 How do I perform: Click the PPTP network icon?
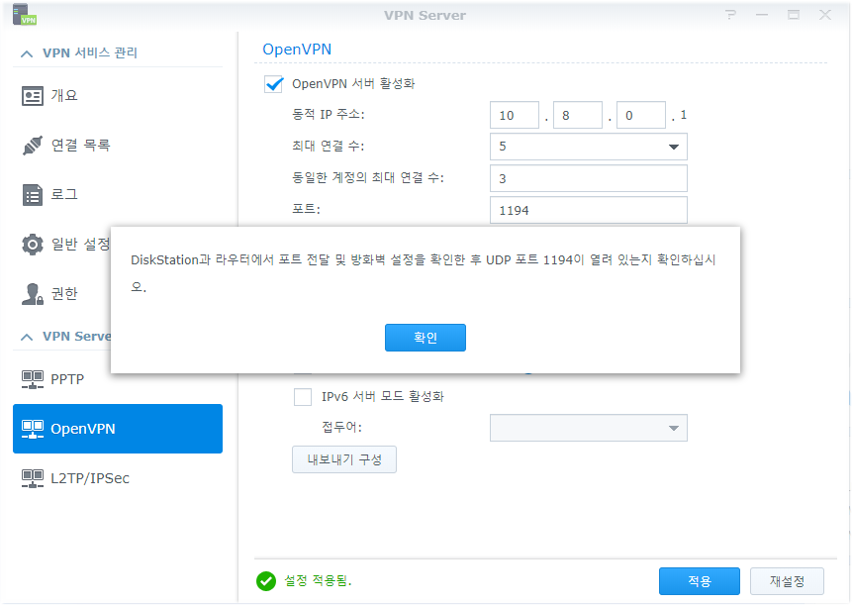coord(33,379)
